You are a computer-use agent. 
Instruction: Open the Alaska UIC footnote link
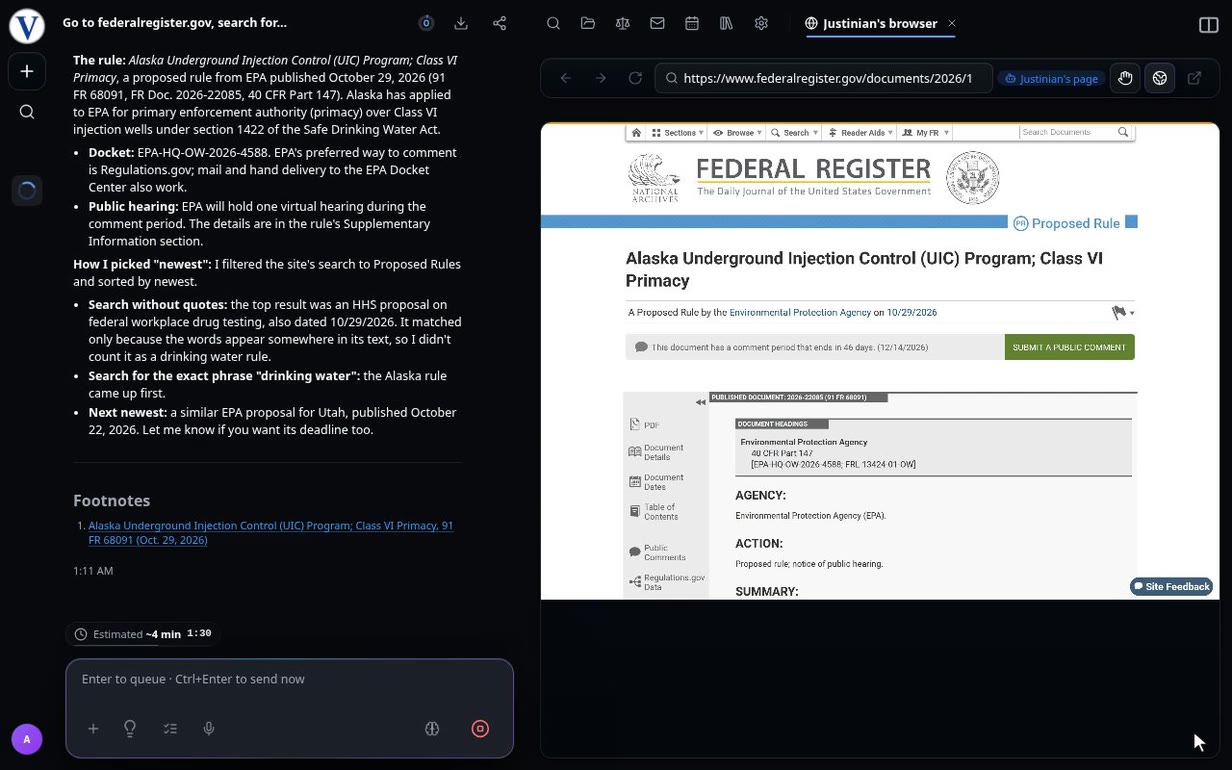(x=271, y=532)
